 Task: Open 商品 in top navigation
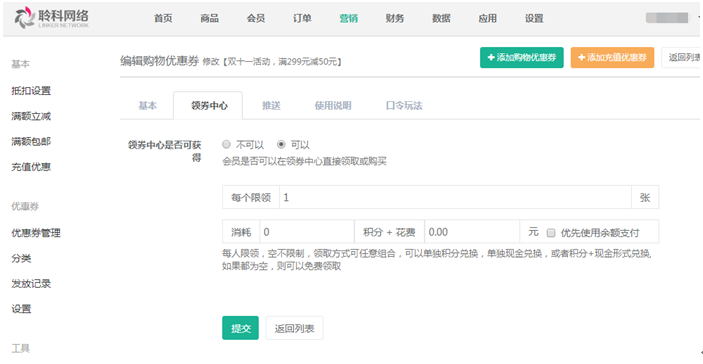coord(209,18)
